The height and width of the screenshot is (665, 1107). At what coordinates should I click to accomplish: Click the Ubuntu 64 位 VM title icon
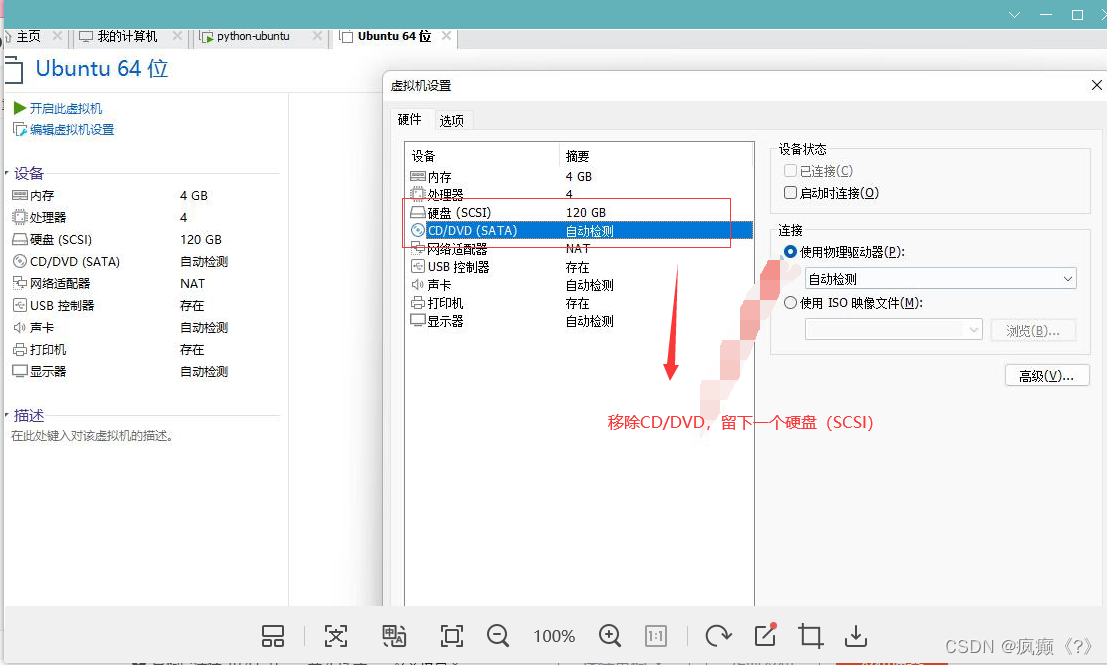point(14,70)
